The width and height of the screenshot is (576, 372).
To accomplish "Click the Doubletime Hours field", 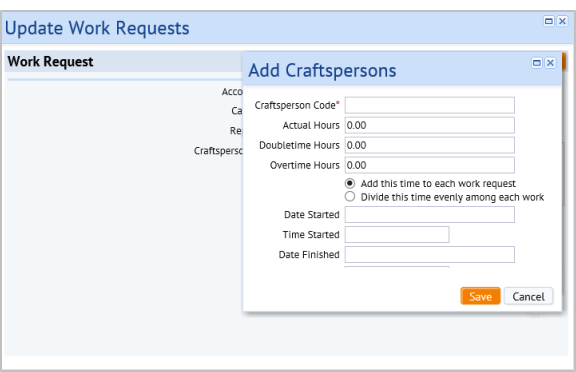I will click(429, 145).
